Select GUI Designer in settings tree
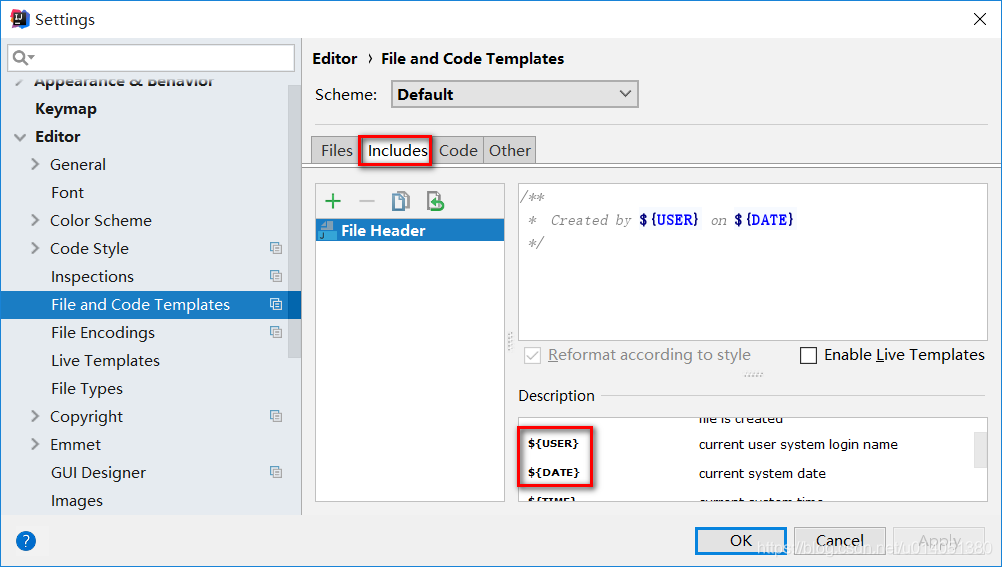 98,472
